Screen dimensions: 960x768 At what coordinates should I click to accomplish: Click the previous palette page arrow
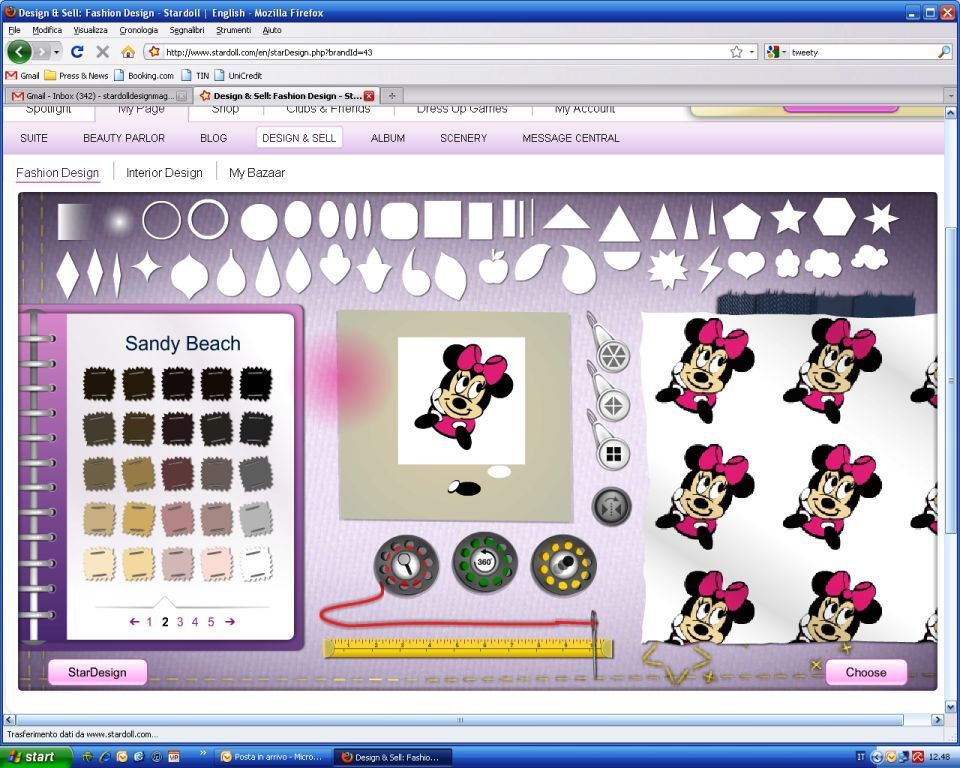(134, 622)
